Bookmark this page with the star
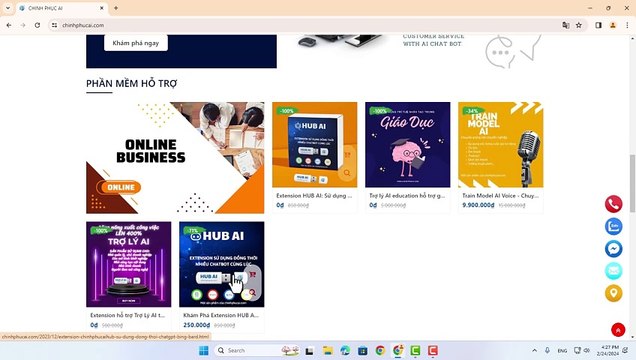The height and width of the screenshot is (360, 636). pyautogui.click(x=579, y=25)
